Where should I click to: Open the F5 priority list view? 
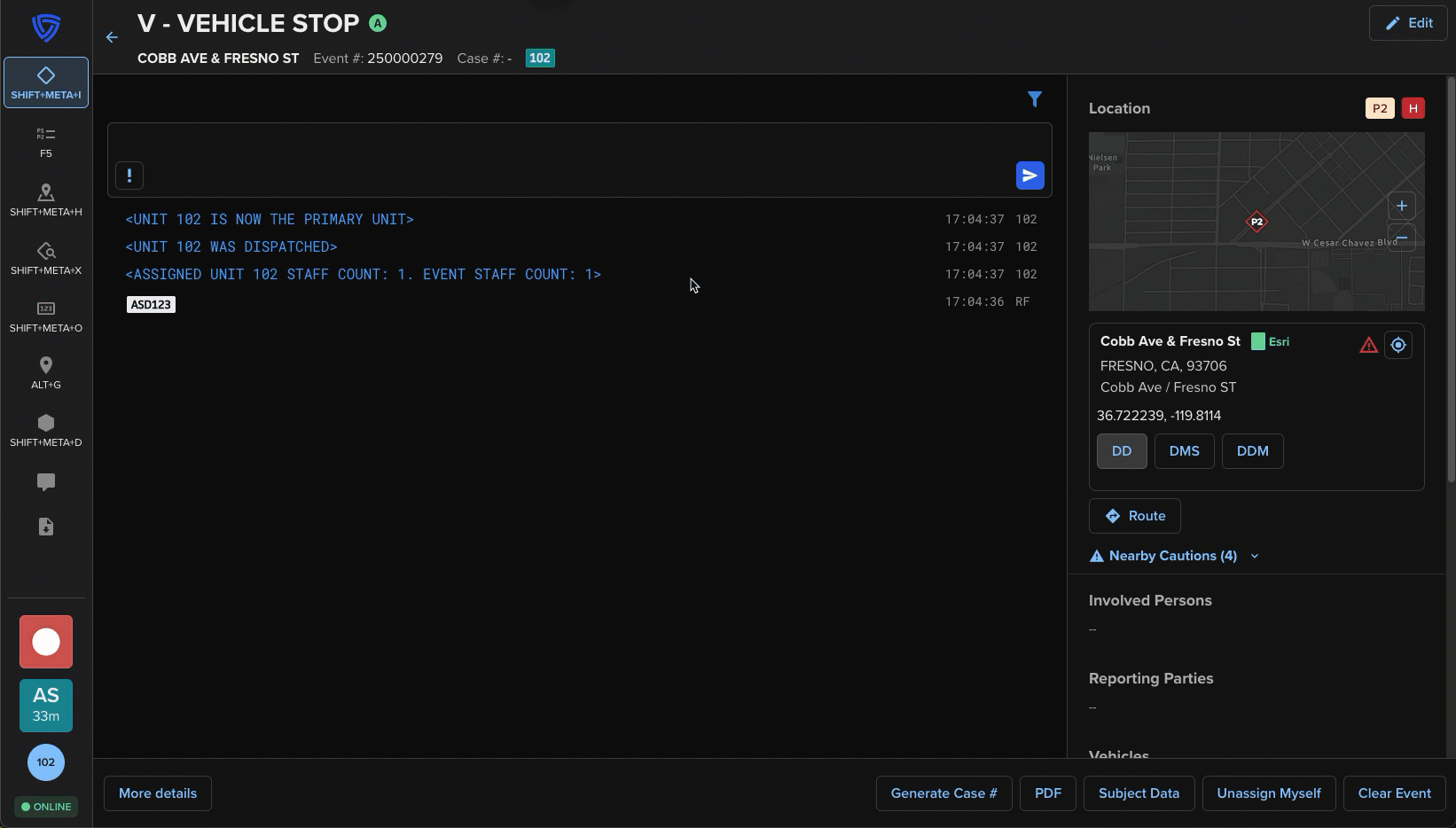[46, 141]
